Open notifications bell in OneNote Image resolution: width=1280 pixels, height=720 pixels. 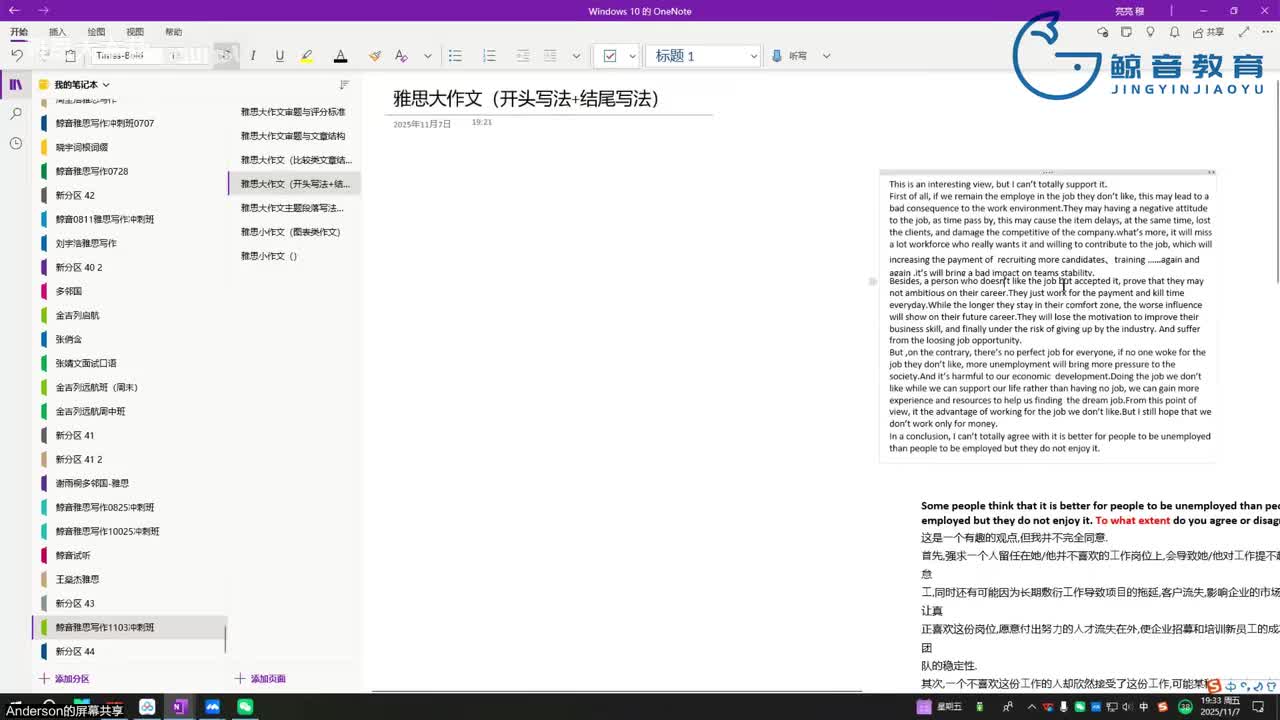(x=1174, y=32)
